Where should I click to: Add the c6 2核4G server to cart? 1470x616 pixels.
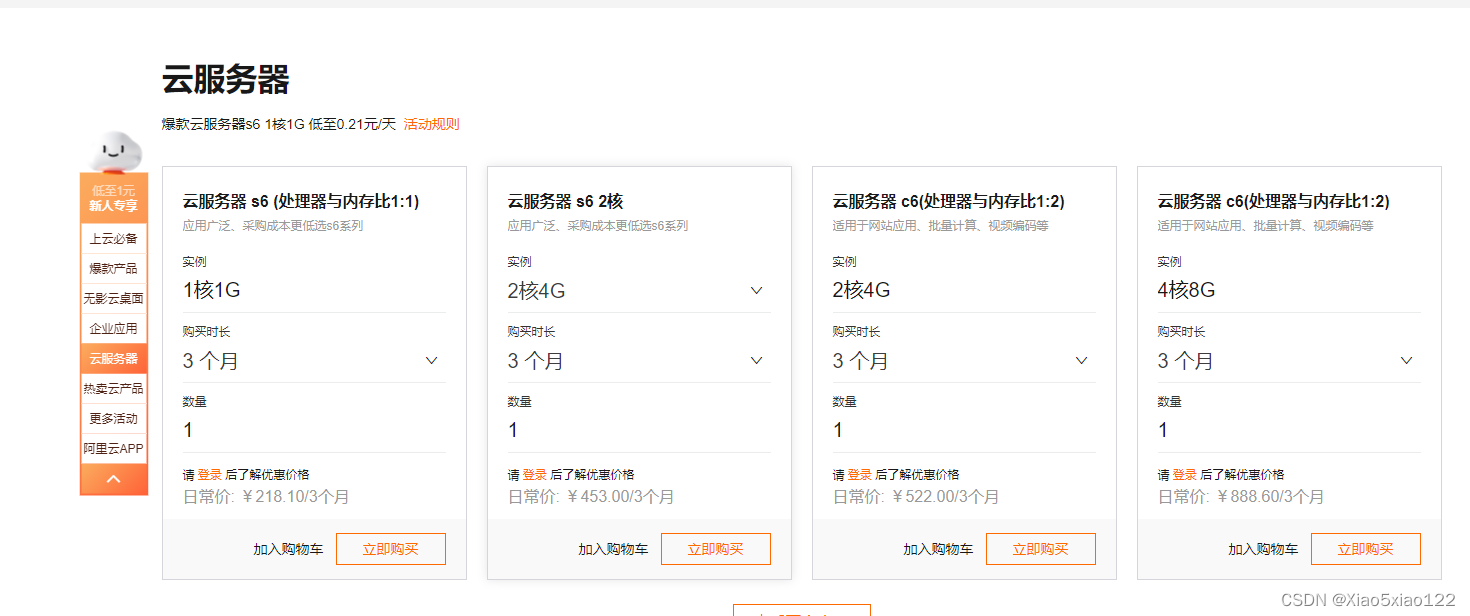(938, 549)
